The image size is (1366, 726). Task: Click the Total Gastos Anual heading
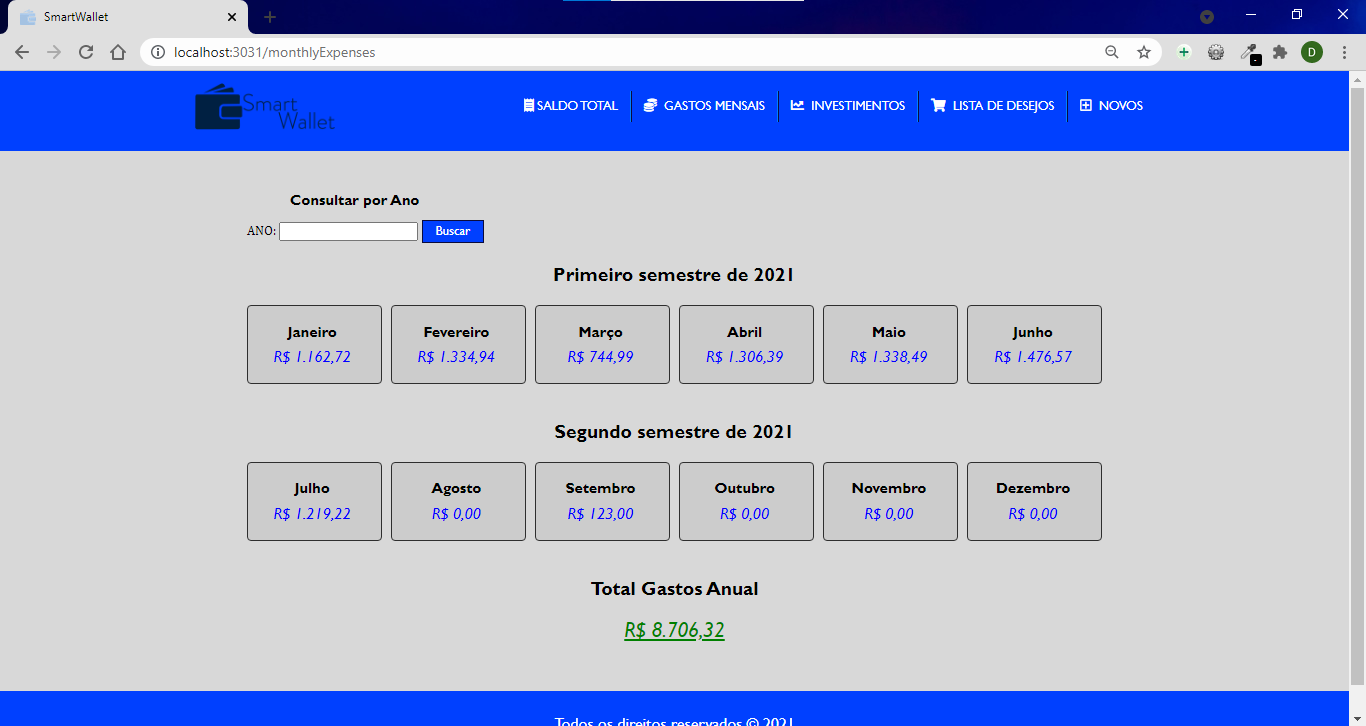674,589
